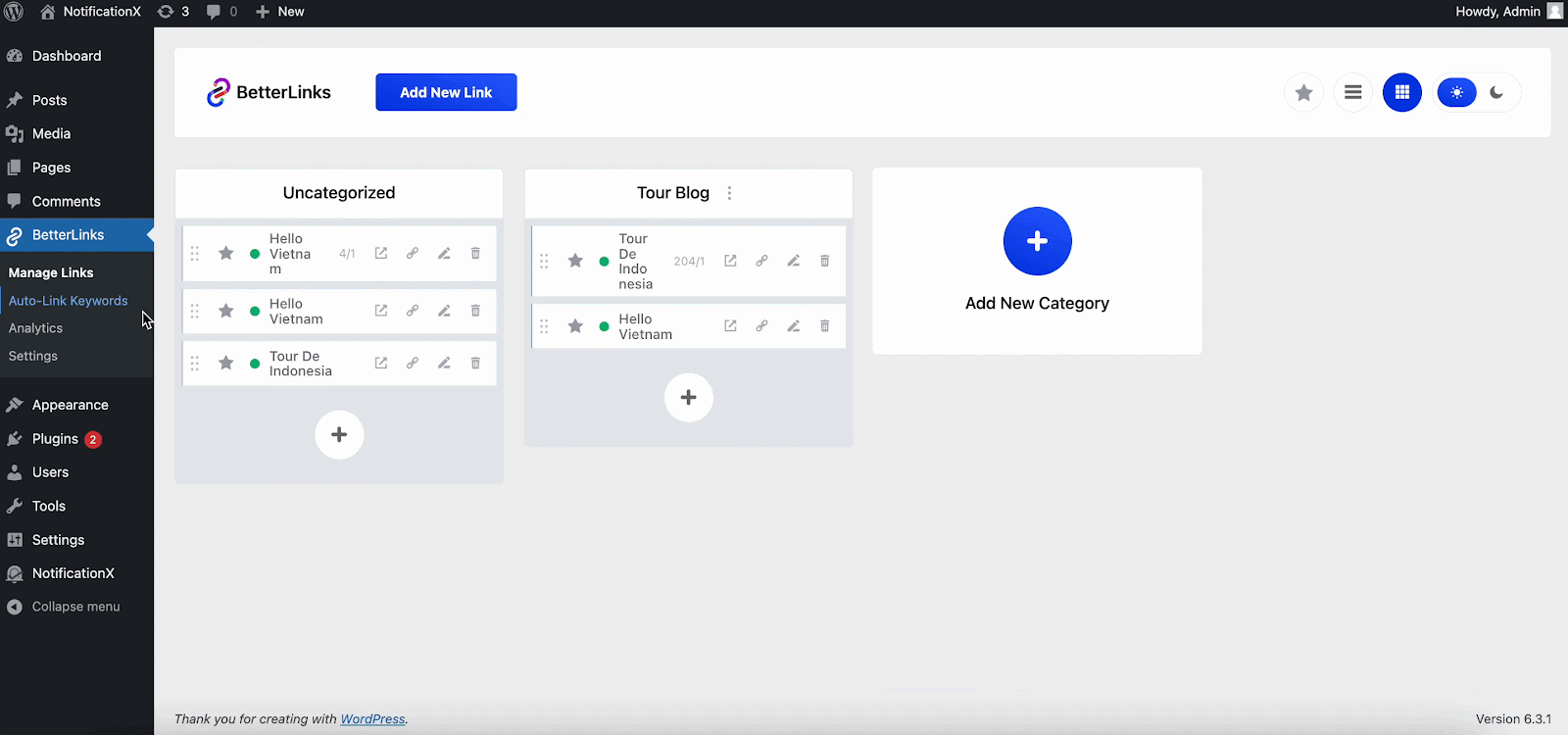Image resolution: width=1568 pixels, height=735 pixels.
Task: Open Comments menu in sidebar
Action: (76, 201)
